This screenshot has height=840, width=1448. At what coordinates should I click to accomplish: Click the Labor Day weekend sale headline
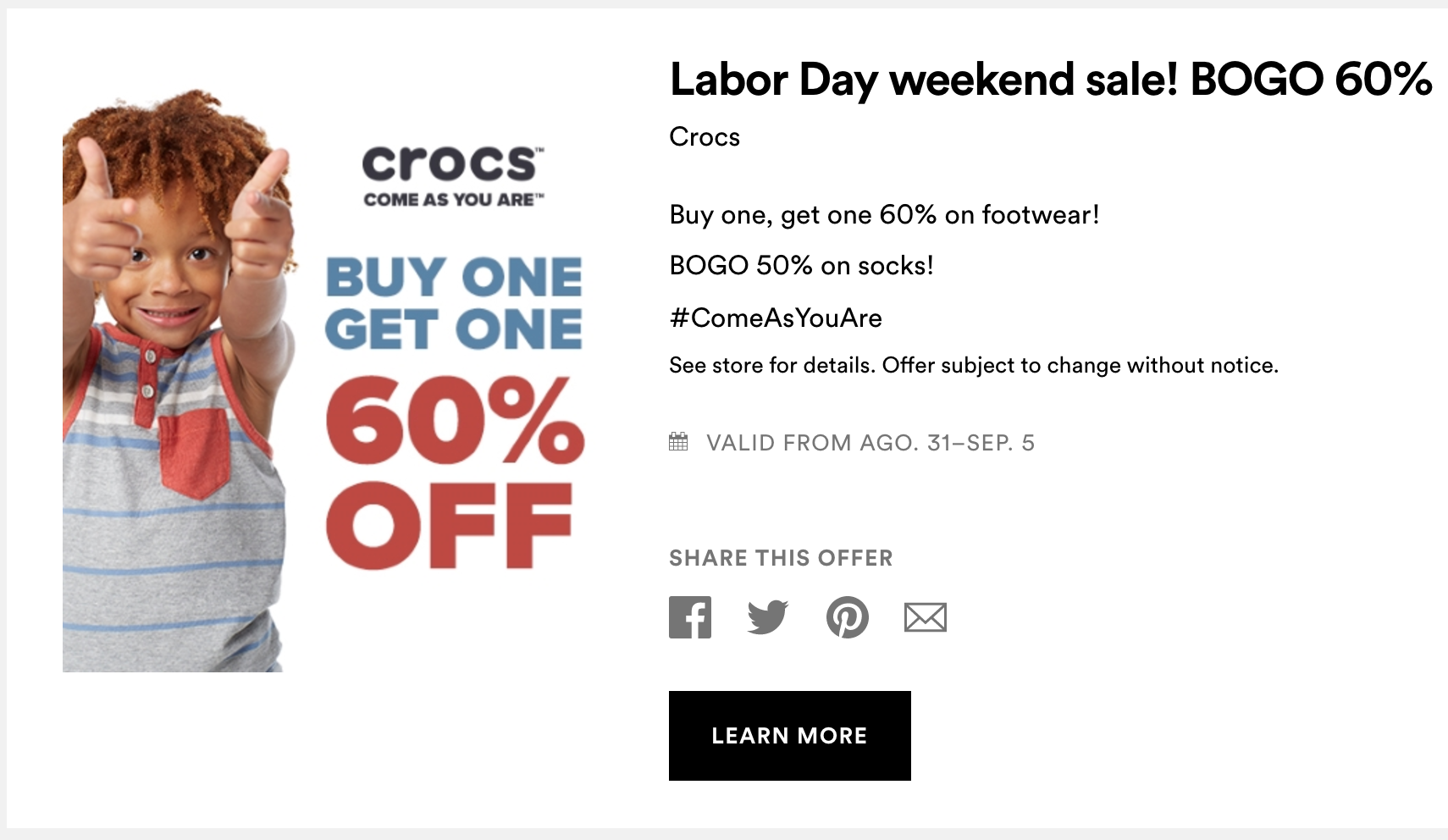(x=1050, y=80)
